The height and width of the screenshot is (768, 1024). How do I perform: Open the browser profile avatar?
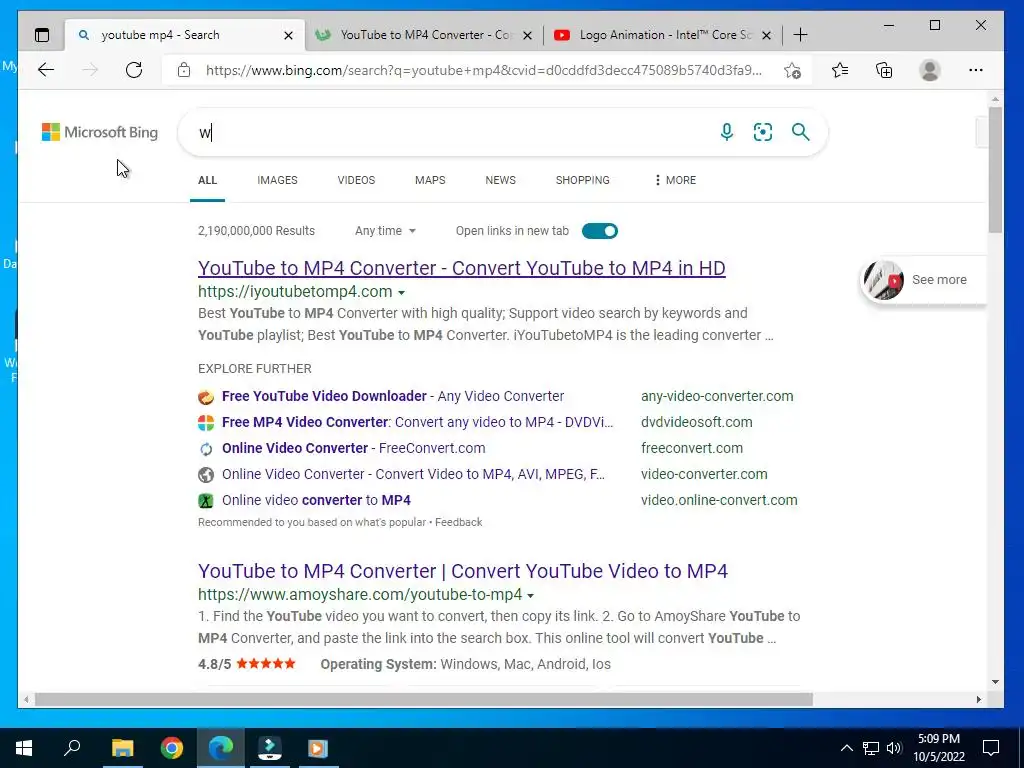(929, 70)
